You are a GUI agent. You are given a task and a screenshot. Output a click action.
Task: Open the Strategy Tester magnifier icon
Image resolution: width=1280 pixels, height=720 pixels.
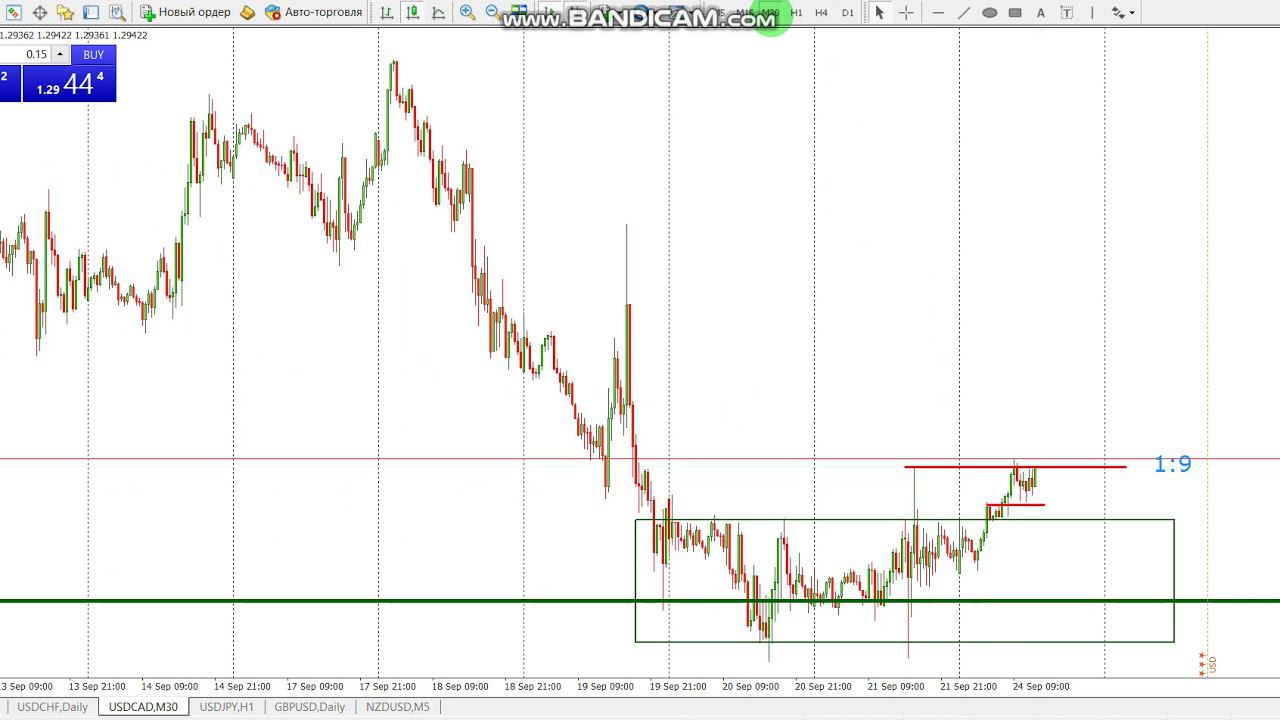tap(117, 13)
